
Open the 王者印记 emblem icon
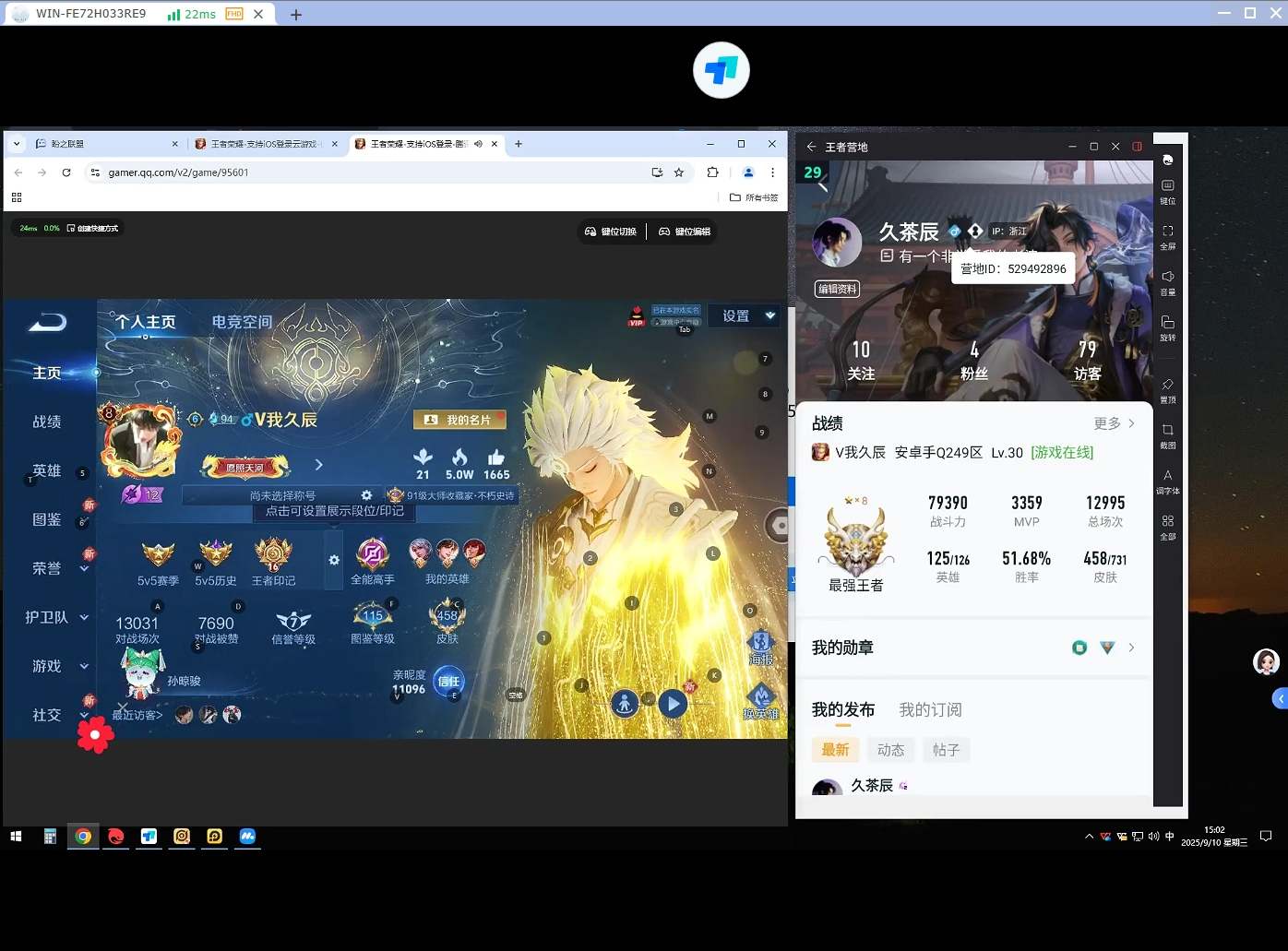point(274,561)
